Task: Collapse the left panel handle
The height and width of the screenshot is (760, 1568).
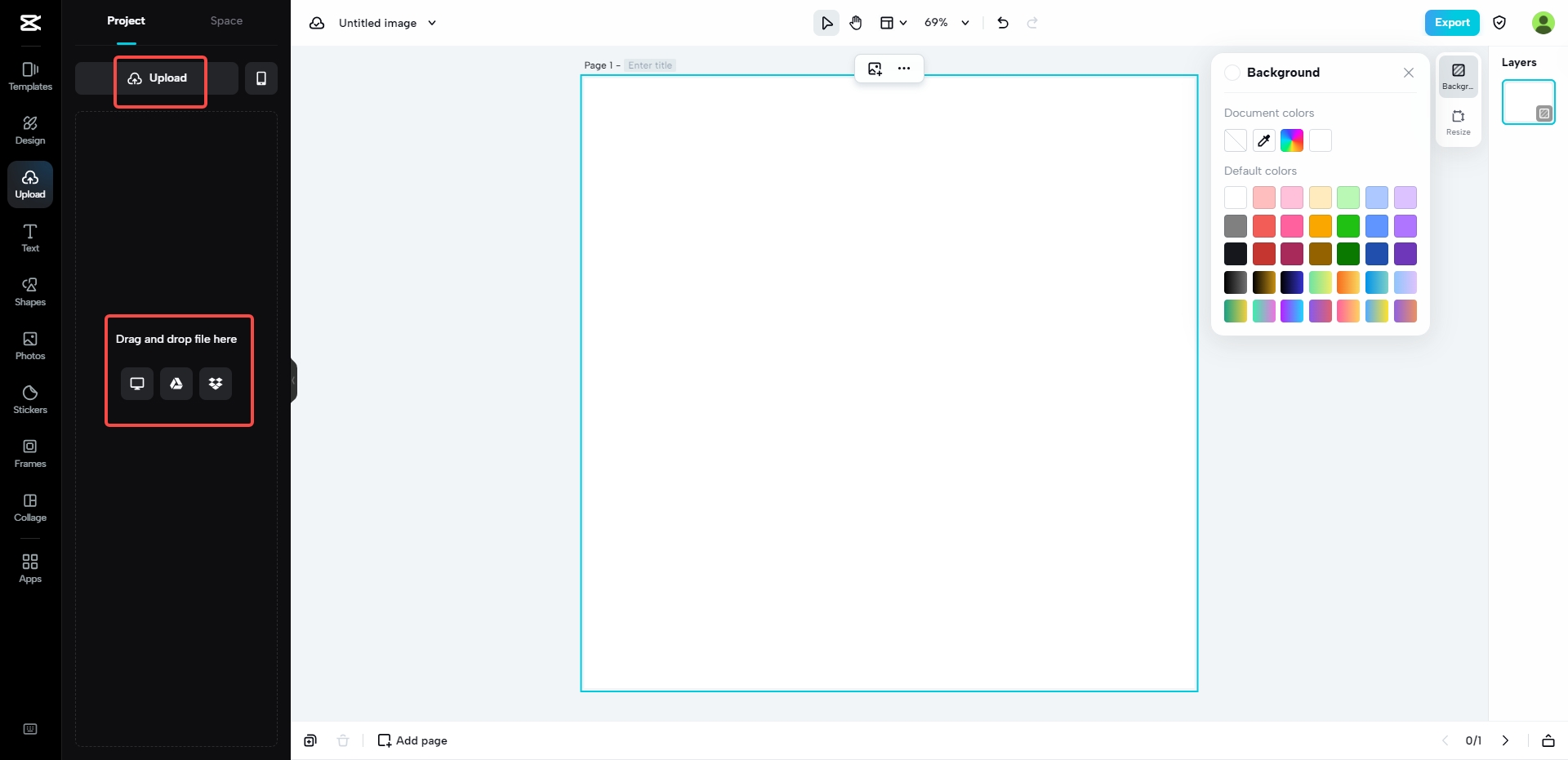Action: (294, 380)
